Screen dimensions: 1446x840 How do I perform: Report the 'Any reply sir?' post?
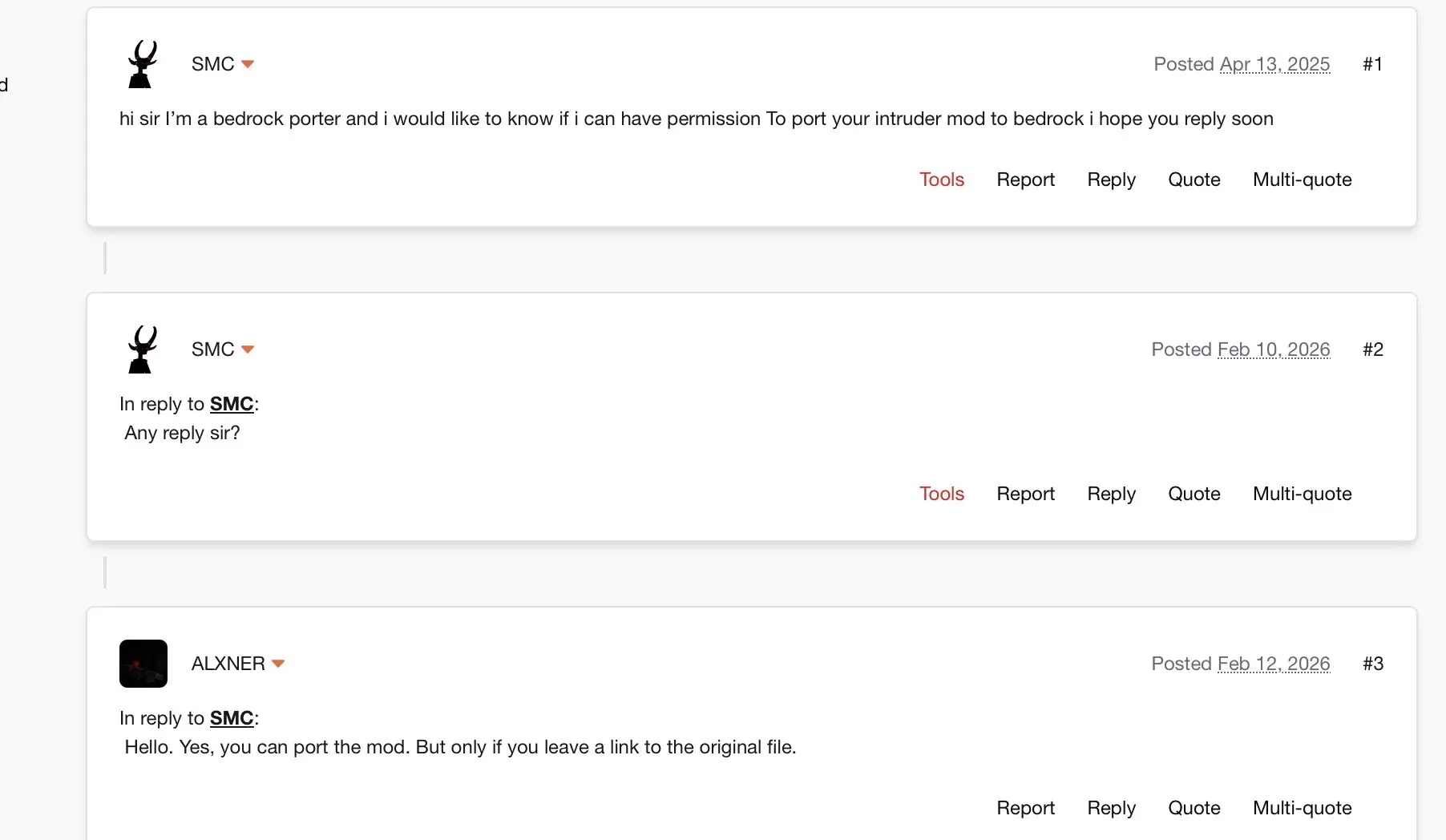1025,494
